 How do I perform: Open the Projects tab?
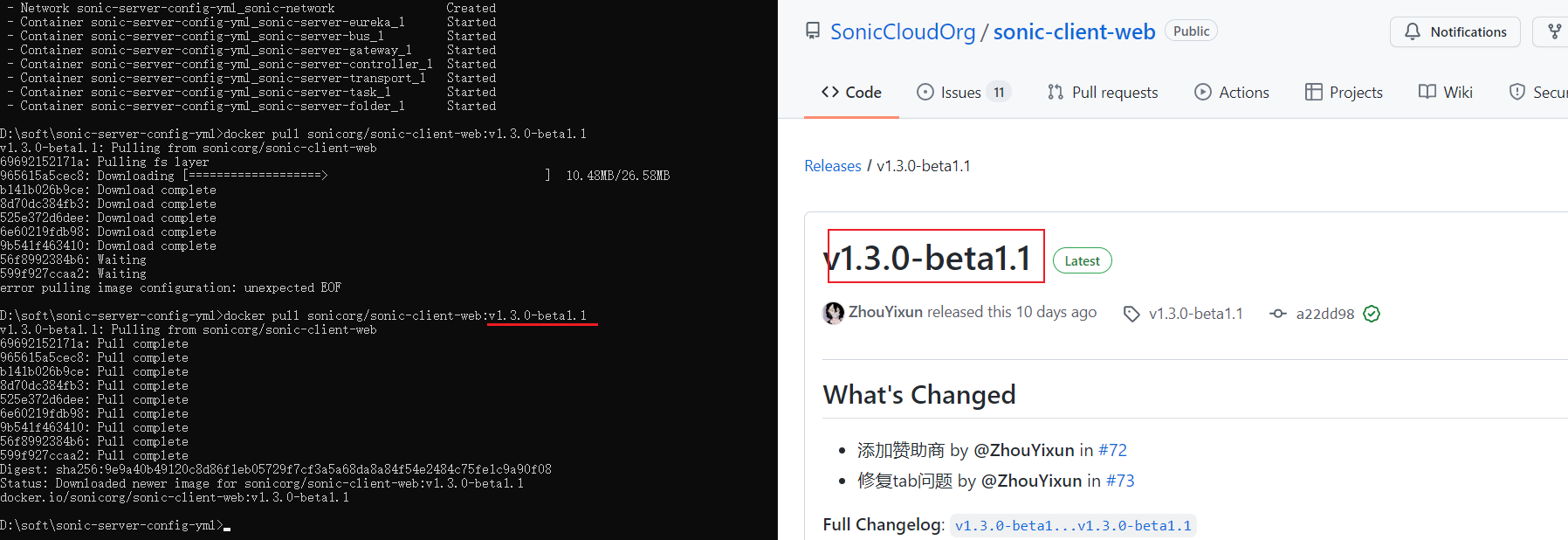point(1344,92)
